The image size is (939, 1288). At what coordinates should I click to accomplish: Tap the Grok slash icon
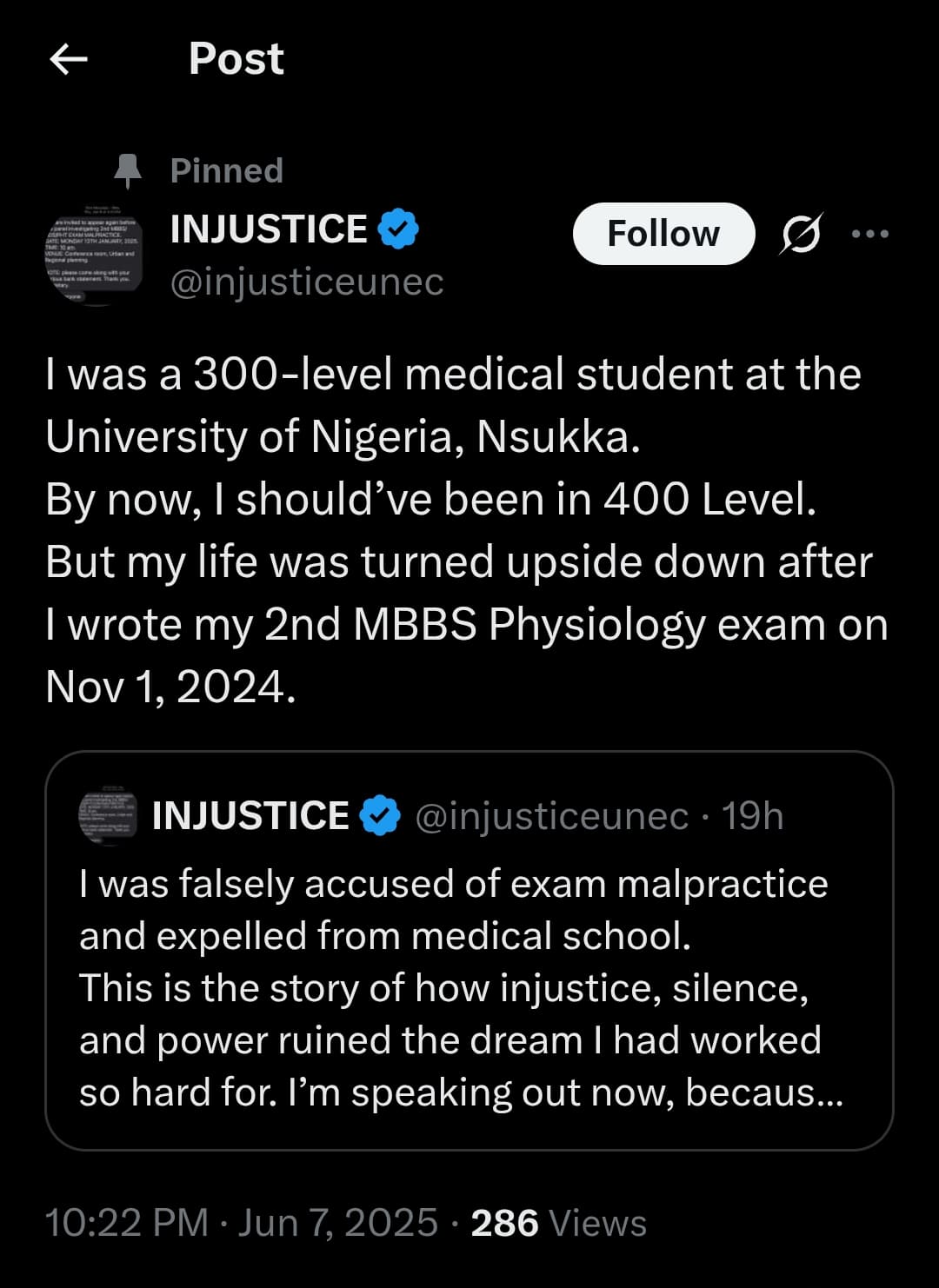coord(800,234)
